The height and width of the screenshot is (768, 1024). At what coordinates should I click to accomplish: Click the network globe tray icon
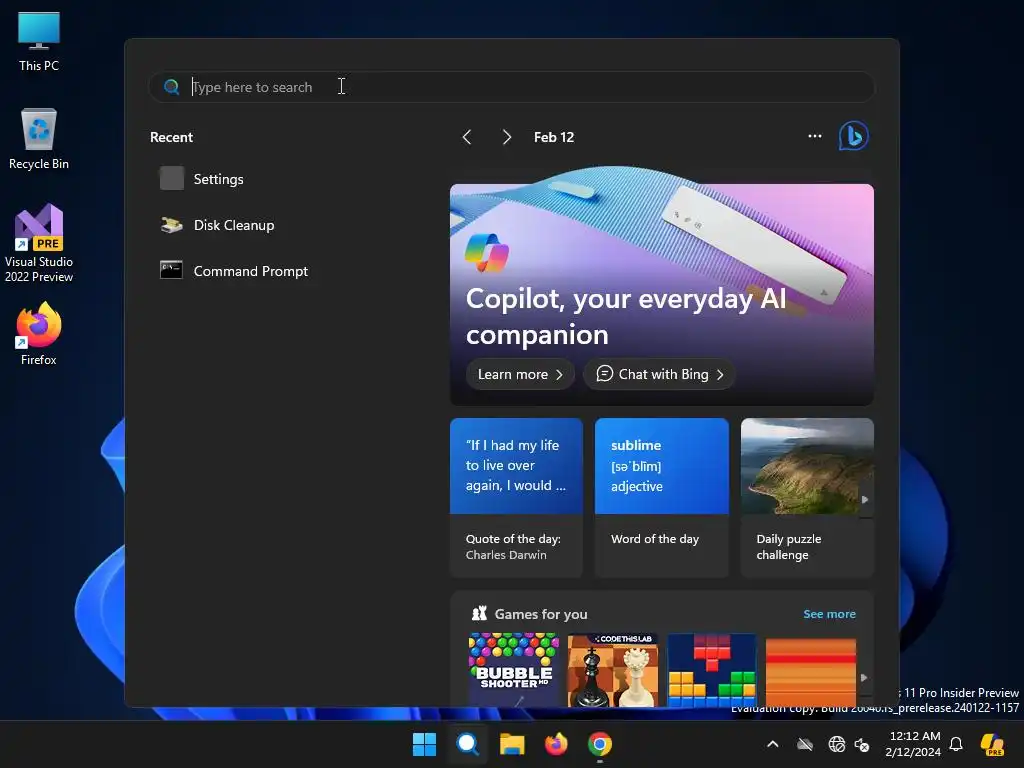point(836,744)
